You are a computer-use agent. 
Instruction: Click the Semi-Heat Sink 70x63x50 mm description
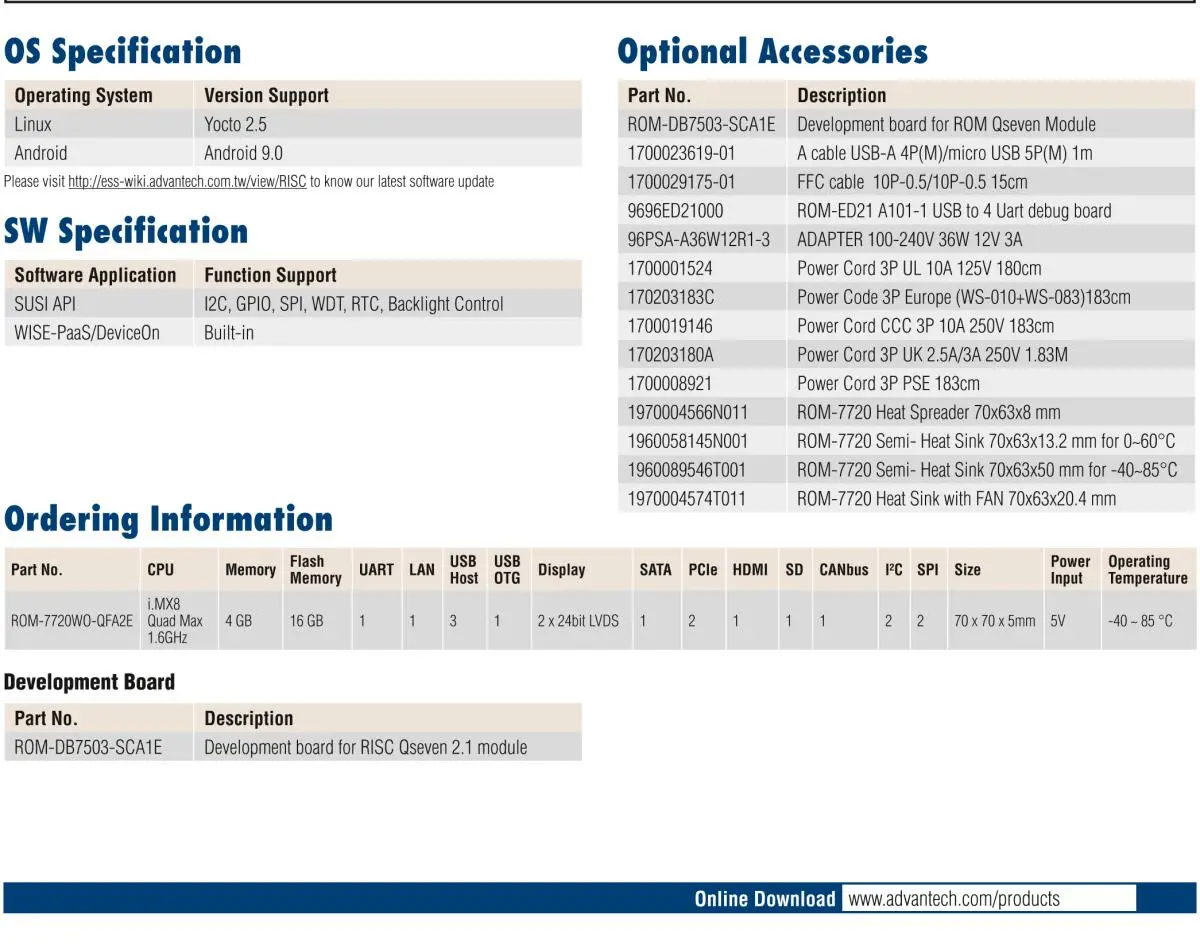tap(987, 470)
